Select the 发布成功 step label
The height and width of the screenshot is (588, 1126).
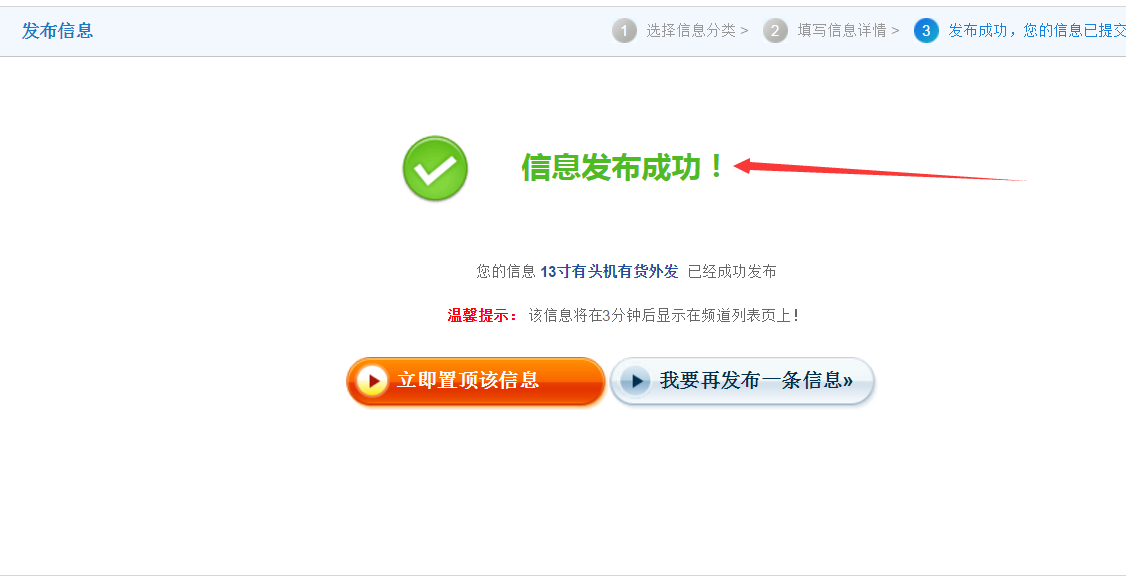click(977, 31)
